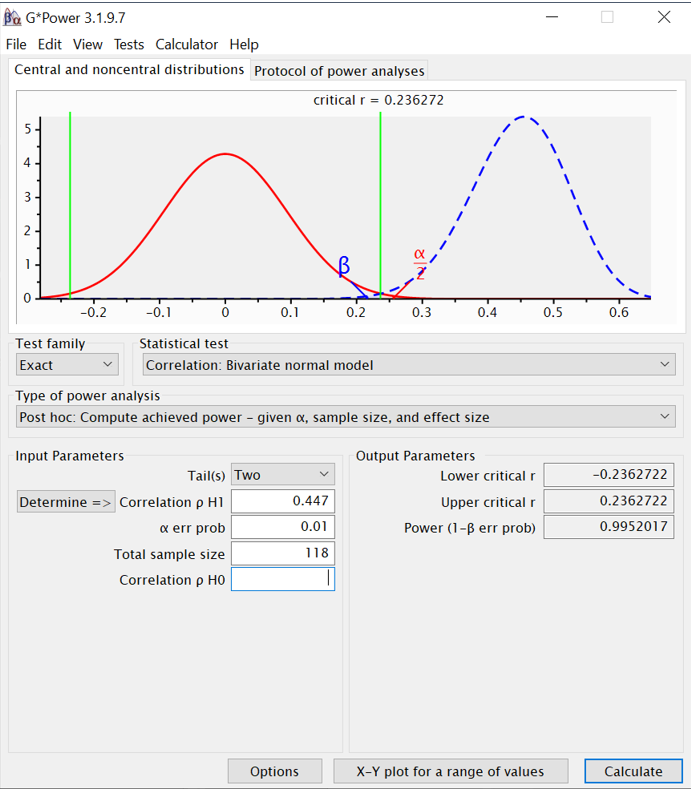The height and width of the screenshot is (792, 695).
Task: Click the Determine => button
Action: (x=66, y=502)
